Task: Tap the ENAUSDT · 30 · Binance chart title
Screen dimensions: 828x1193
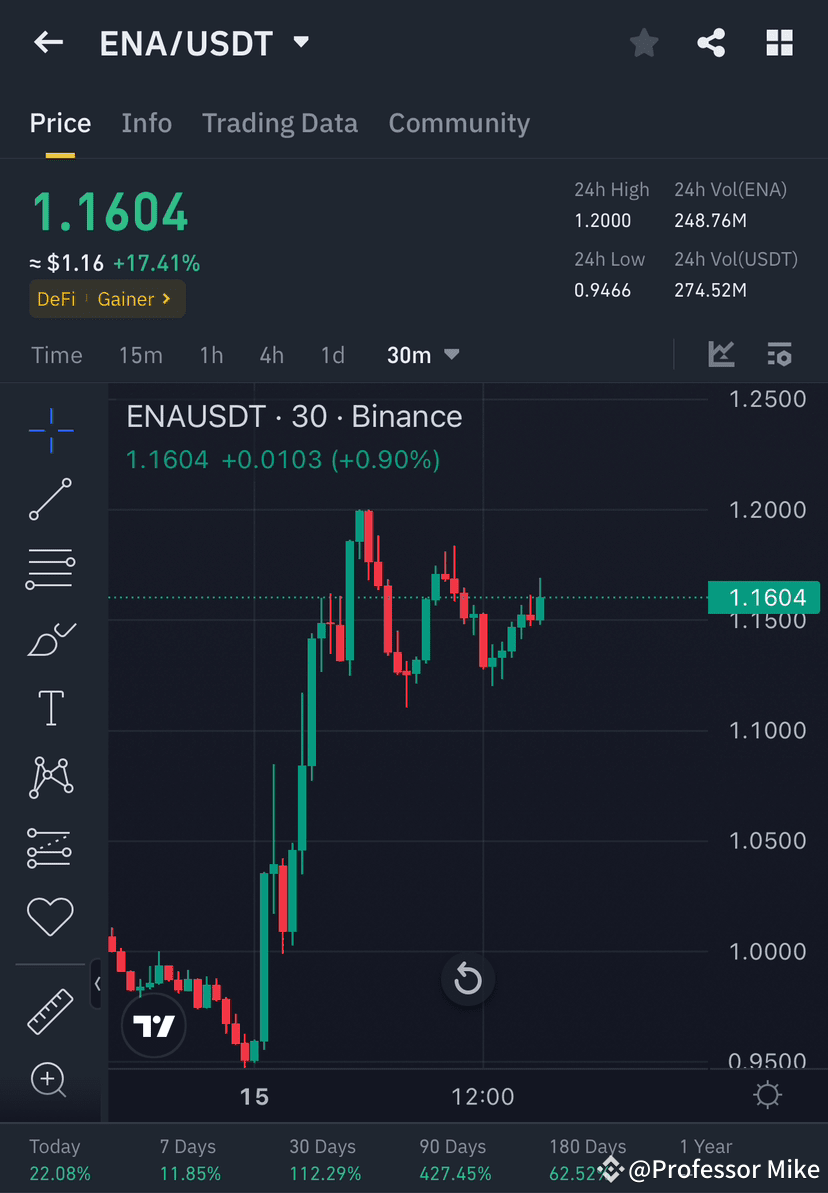Action: pyautogui.click(x=295, y=416)
